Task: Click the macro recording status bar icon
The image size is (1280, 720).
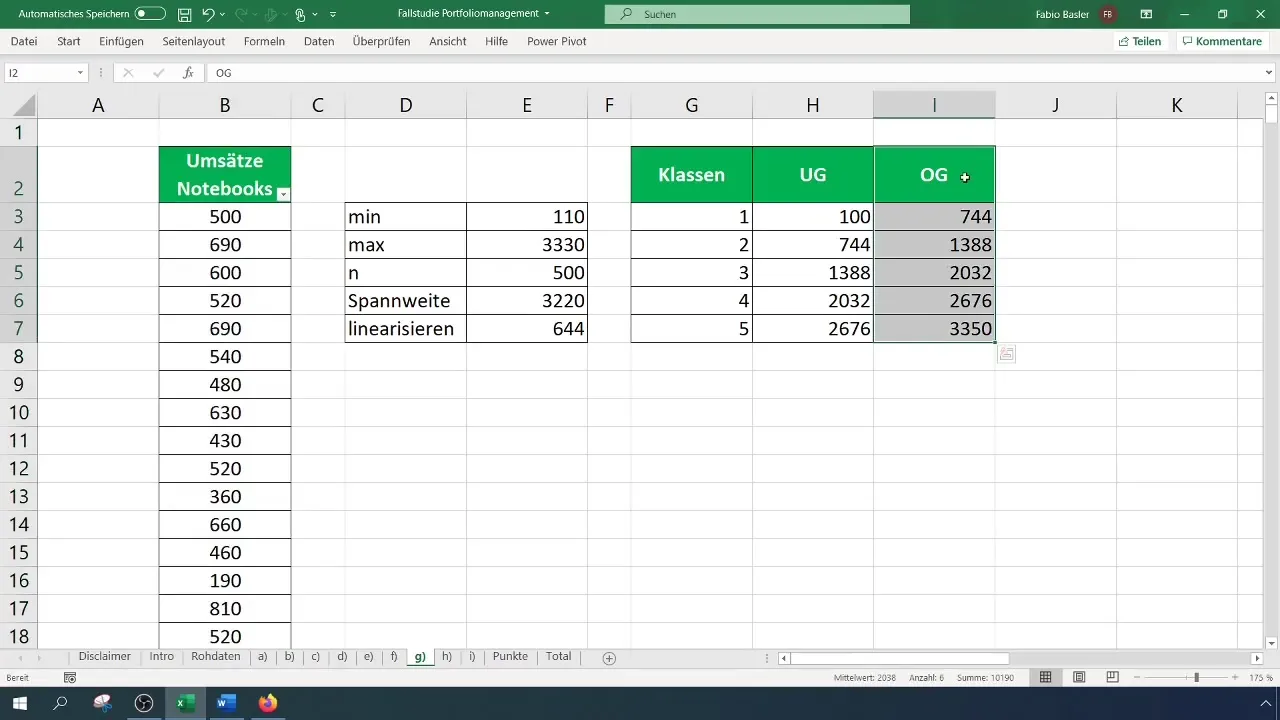Action: [x=70, y=677]
